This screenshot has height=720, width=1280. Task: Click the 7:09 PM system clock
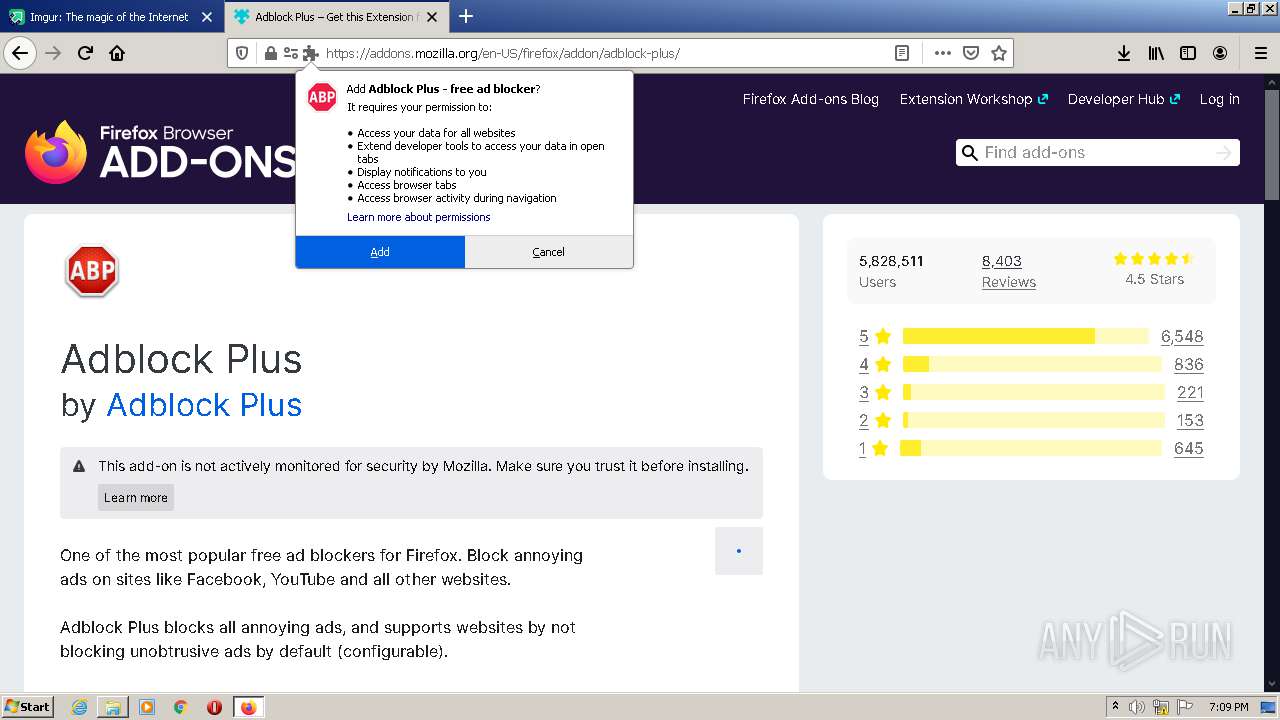1228,707
